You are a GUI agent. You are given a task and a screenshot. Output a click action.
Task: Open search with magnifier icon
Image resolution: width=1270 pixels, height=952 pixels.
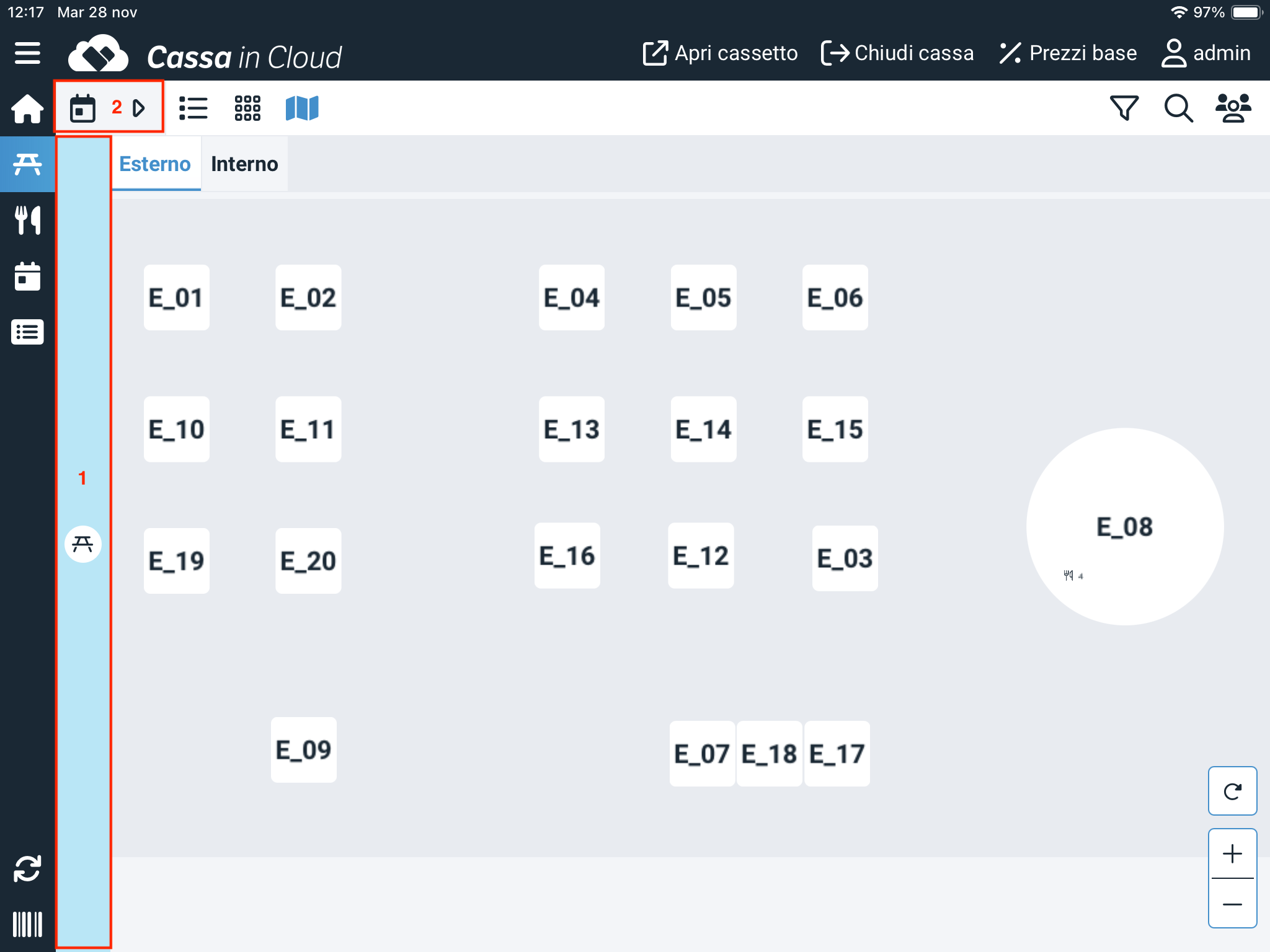pos(1178,108)
